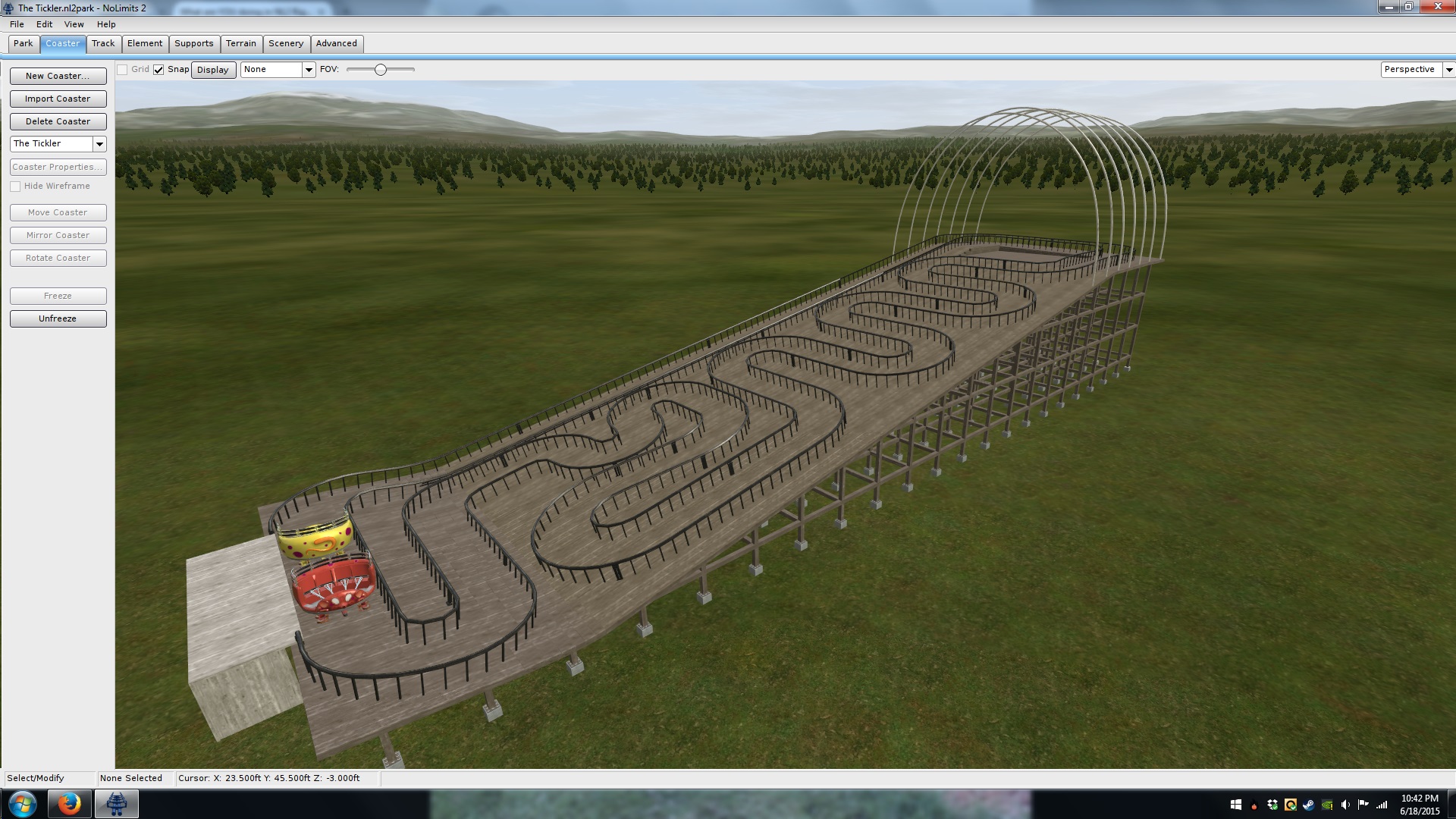Open the Steam tray icon
Screen dimensions: 1456x819
(x=1309, y=805)
